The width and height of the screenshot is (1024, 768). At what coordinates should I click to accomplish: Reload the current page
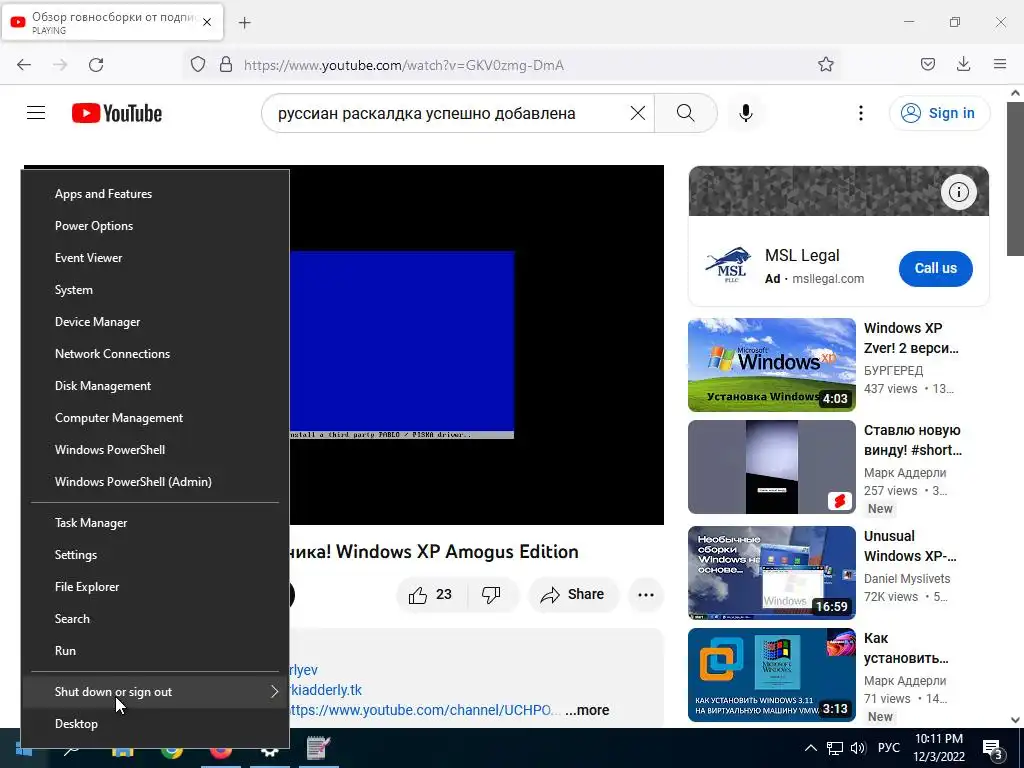click(x=96, y=65)
